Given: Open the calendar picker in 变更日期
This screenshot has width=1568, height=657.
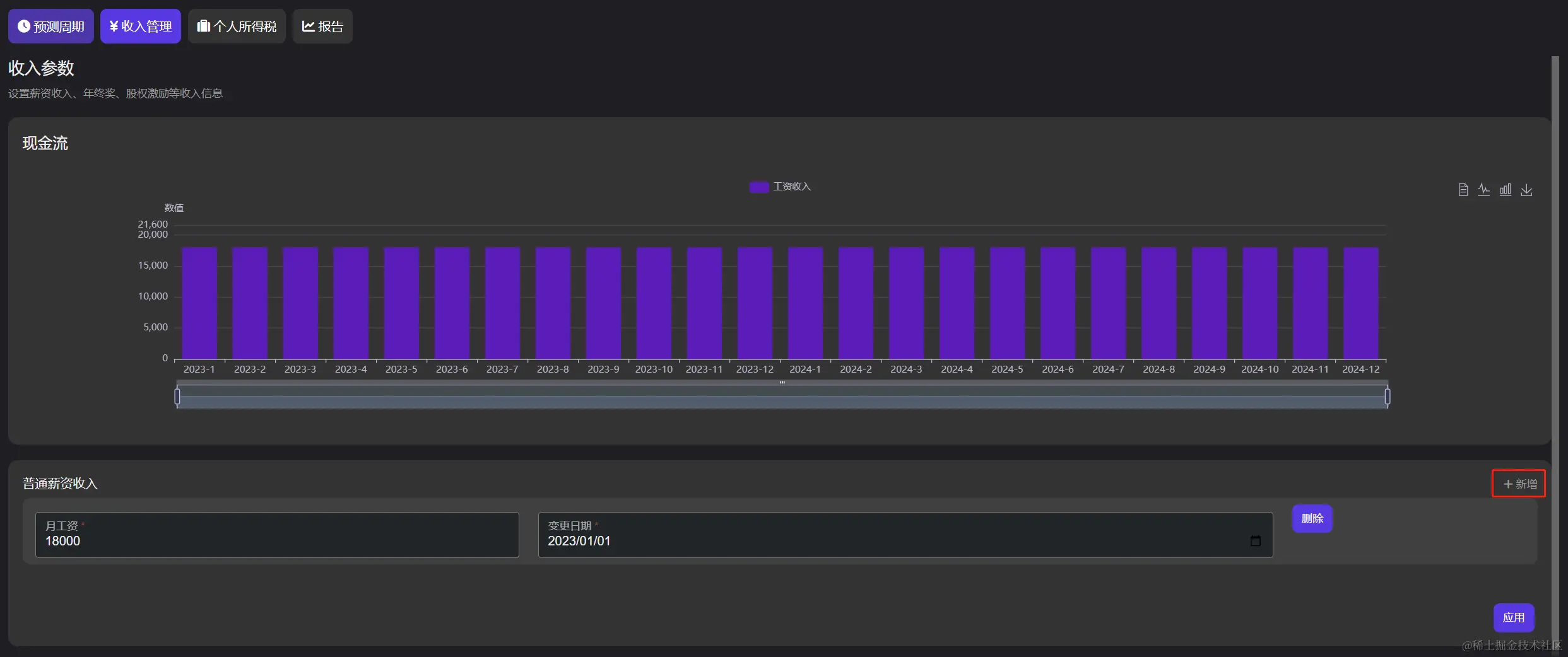Looking at the screenshot, I should [x=1255, y=541].
